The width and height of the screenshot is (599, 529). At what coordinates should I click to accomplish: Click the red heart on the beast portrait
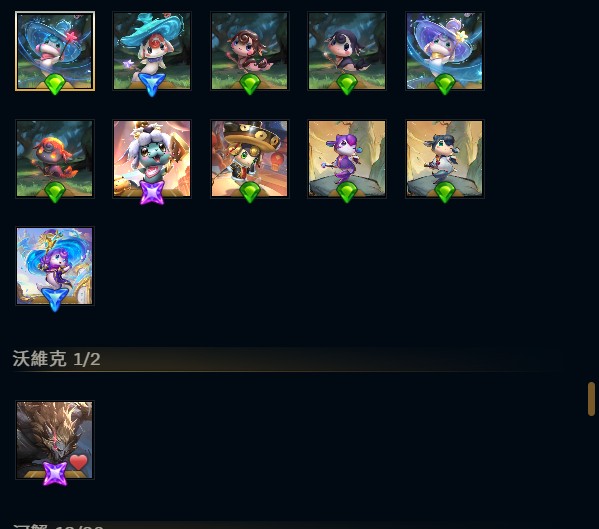pyautogui.click(x=79, y=462)
